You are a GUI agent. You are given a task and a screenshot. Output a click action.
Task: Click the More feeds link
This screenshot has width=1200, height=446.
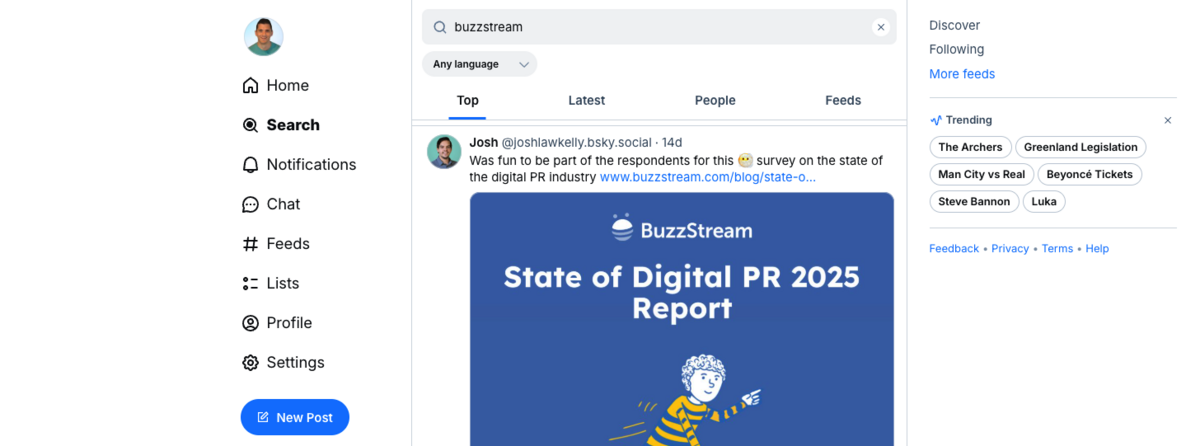tap(962, 74)
